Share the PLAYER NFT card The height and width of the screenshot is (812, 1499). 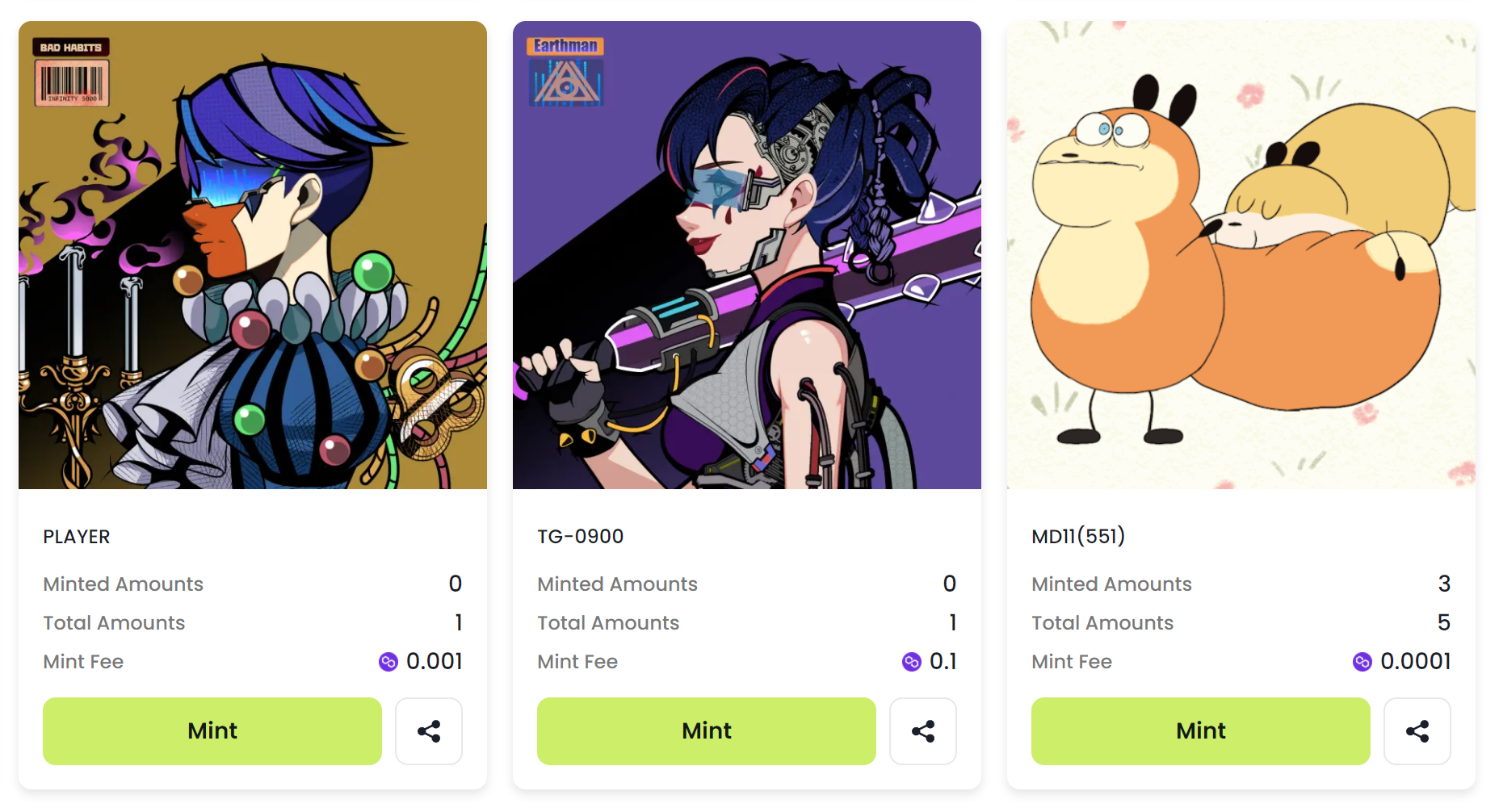coord(429,731)
